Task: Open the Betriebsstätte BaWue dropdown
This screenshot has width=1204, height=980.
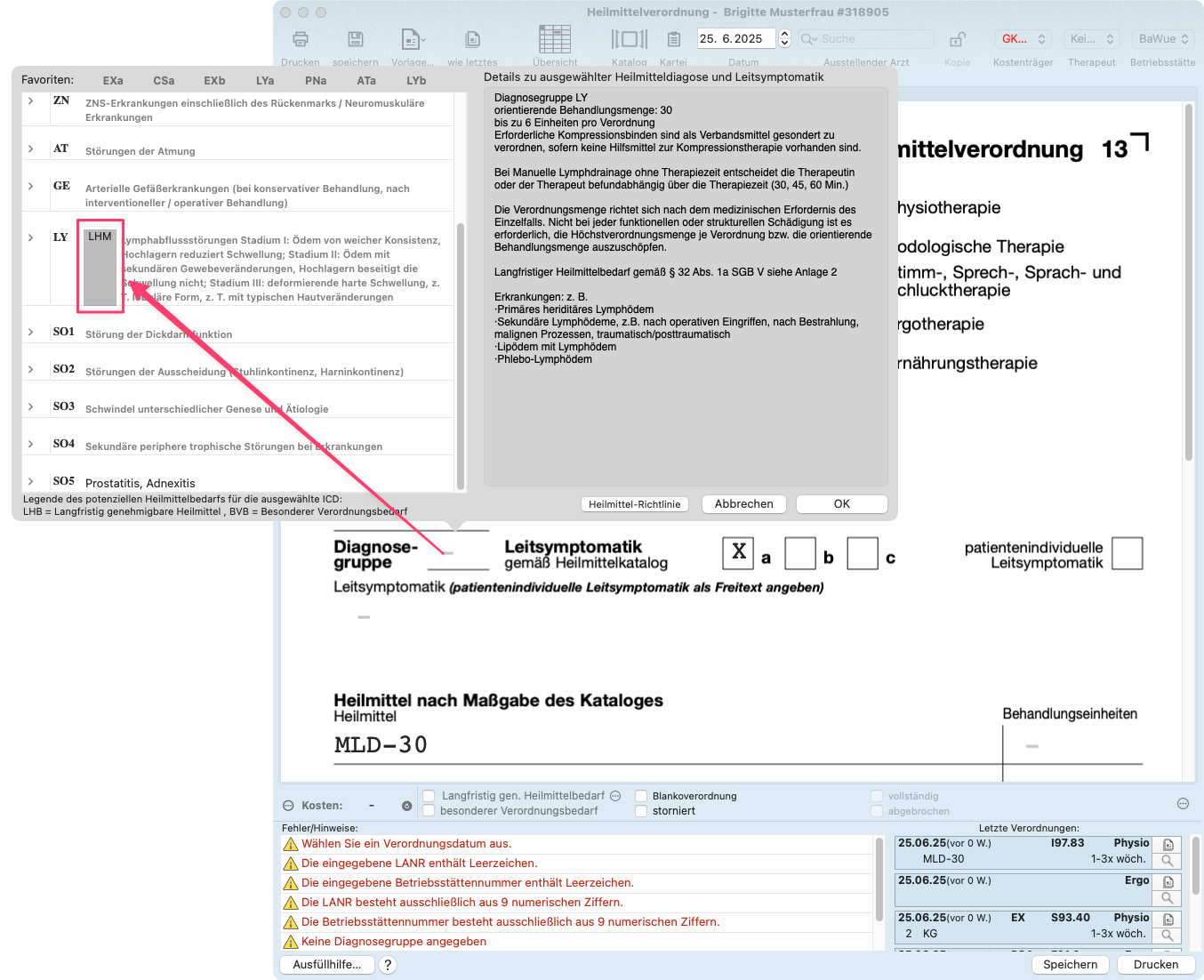Action: [1163, 39]
